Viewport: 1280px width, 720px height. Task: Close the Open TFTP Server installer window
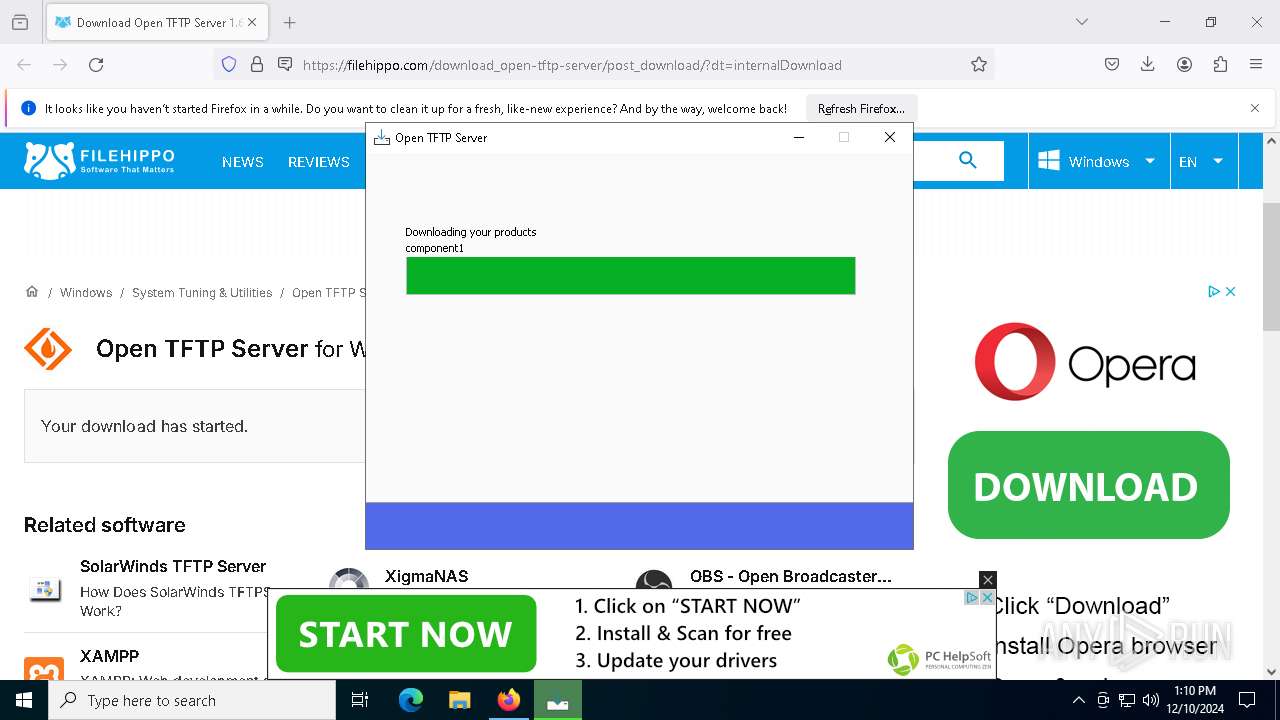click(x=889, y=137)
